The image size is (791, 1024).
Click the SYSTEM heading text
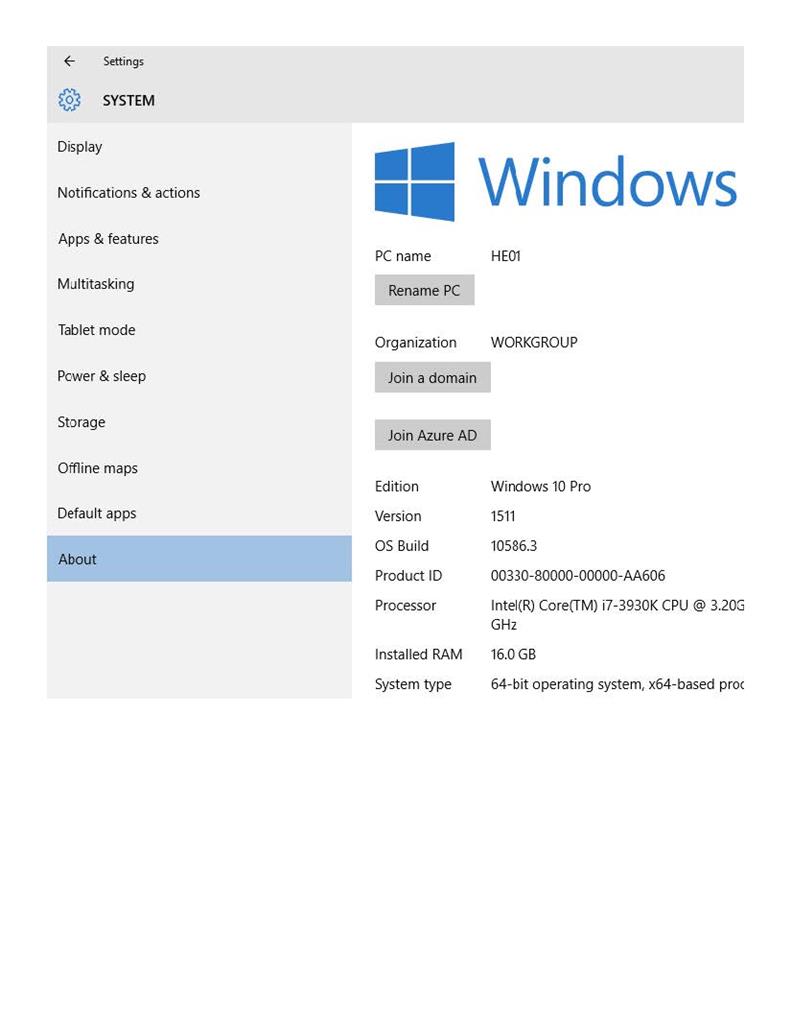click(x=129, y=101)
